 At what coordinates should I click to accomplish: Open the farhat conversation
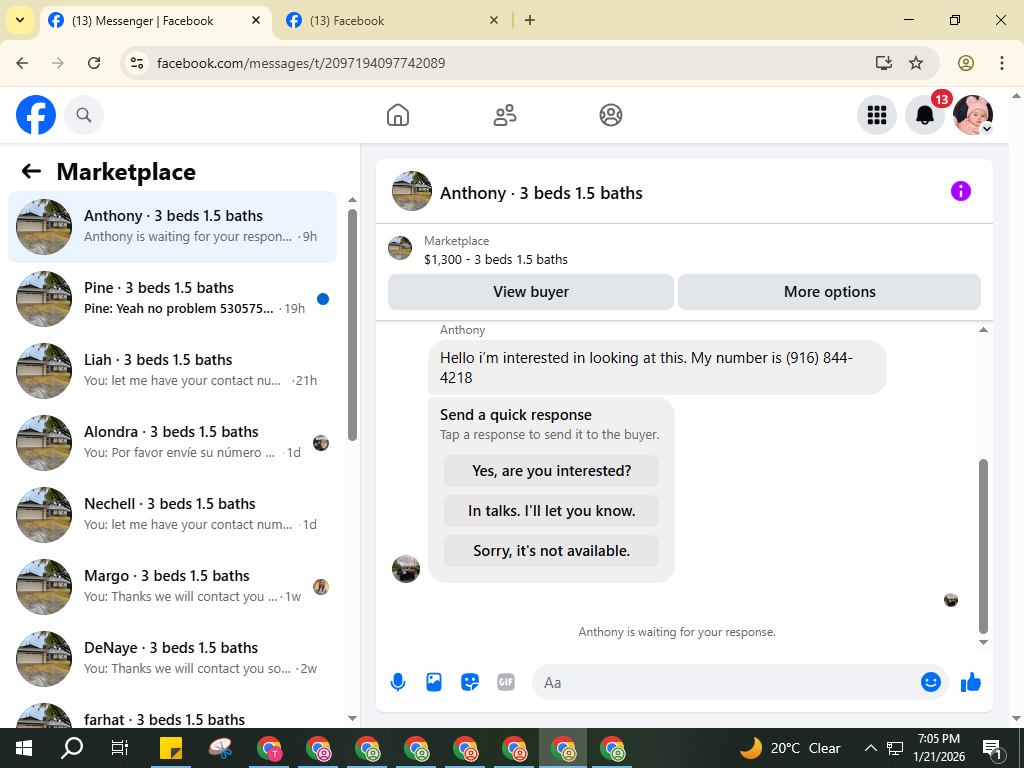coord(172,714)
